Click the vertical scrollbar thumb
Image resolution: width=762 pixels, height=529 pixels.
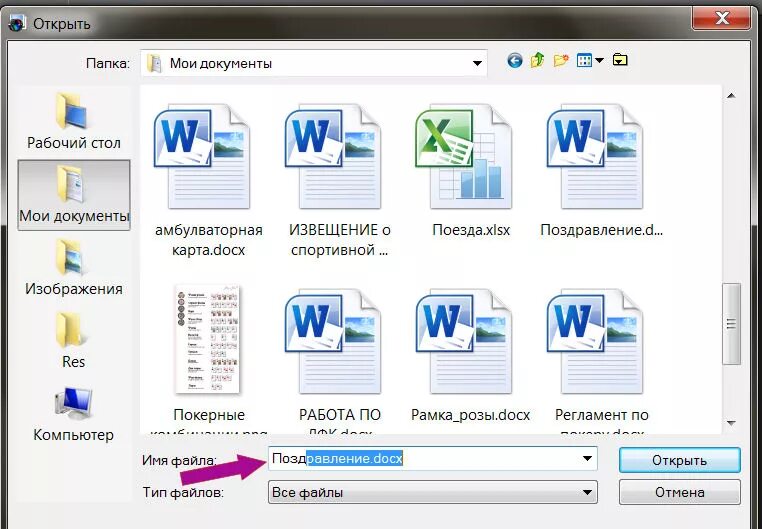[x=731, y=324]
